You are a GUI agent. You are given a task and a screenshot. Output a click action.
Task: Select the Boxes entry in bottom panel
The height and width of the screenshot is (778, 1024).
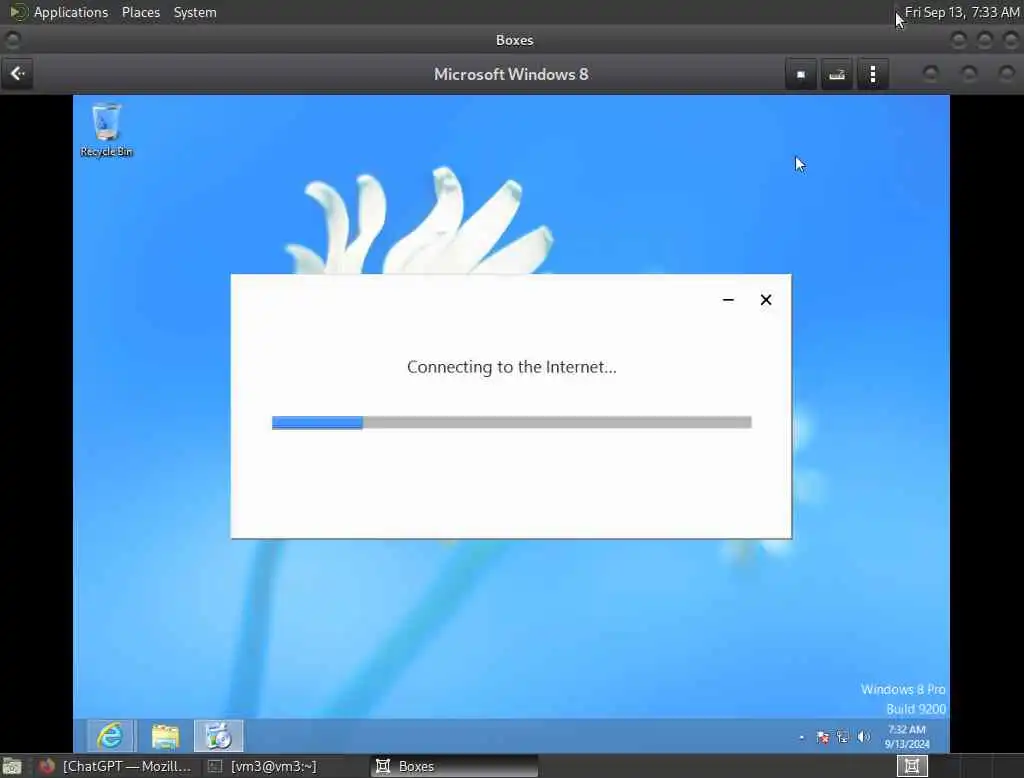coord(455,766)
